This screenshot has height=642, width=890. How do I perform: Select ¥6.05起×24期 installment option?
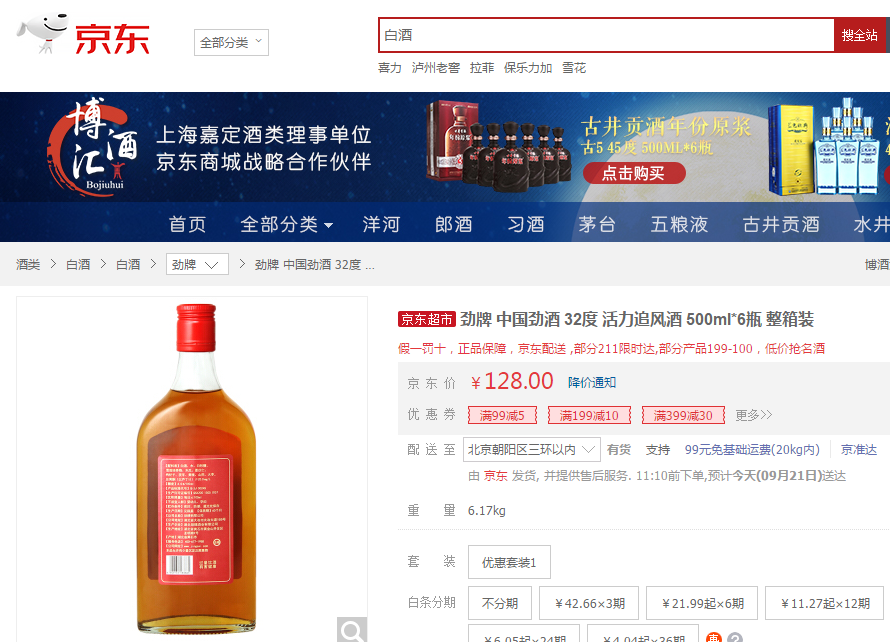coord(523,633)
